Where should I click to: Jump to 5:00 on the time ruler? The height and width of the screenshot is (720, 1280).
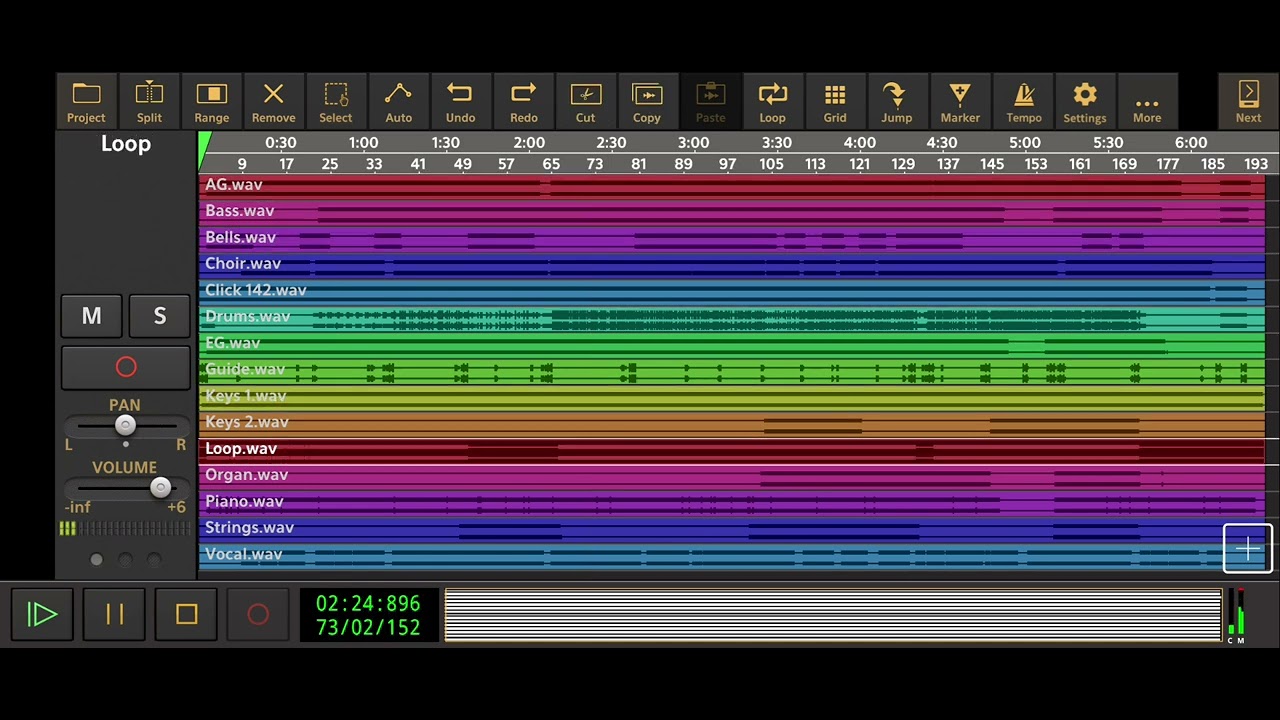point(1024,143)
